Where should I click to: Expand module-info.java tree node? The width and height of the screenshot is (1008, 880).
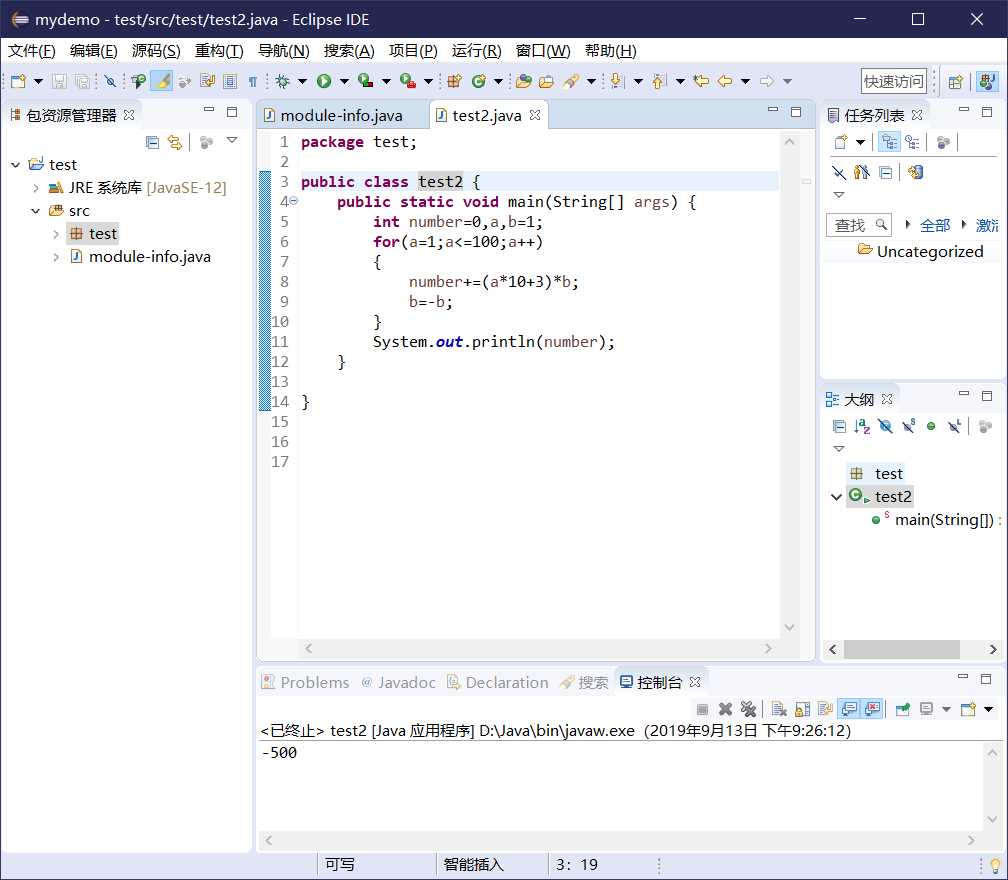(56, 257)
